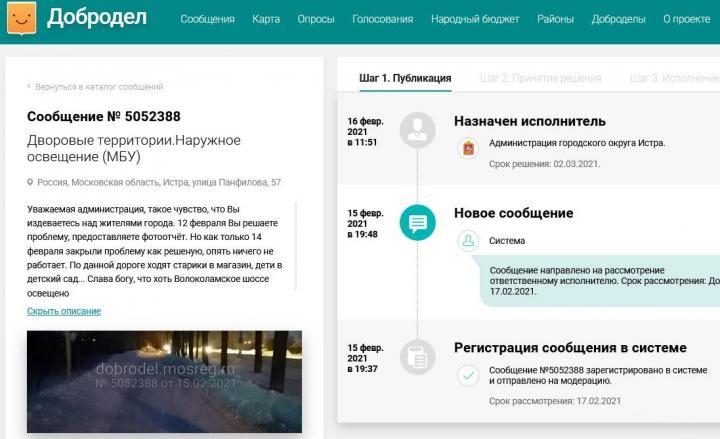720x439 pixels.
Task: Click the checkmark circle icon in registration step
Action: pos(467,375)
